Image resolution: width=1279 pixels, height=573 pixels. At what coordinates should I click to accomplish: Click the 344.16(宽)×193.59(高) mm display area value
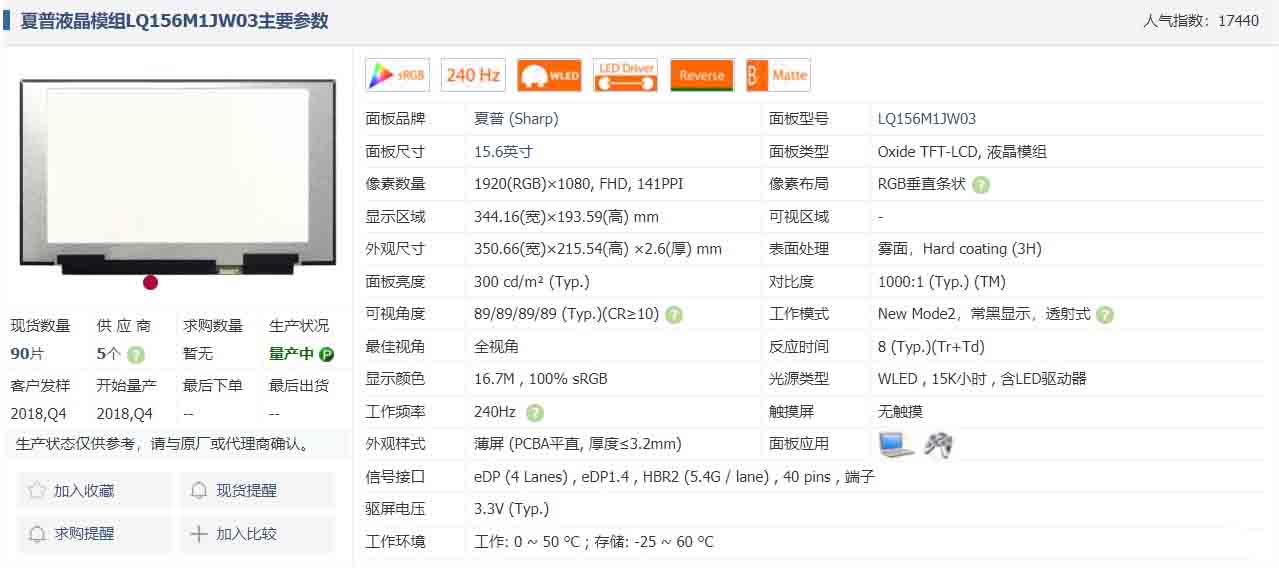click(x=566, y=217)
